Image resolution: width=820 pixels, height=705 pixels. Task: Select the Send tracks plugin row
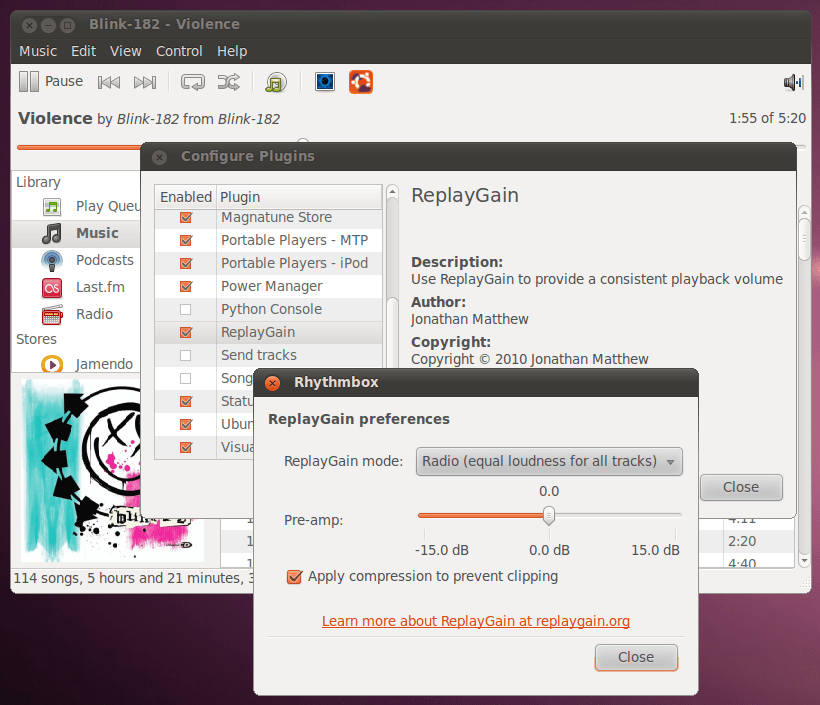(268, 356)
